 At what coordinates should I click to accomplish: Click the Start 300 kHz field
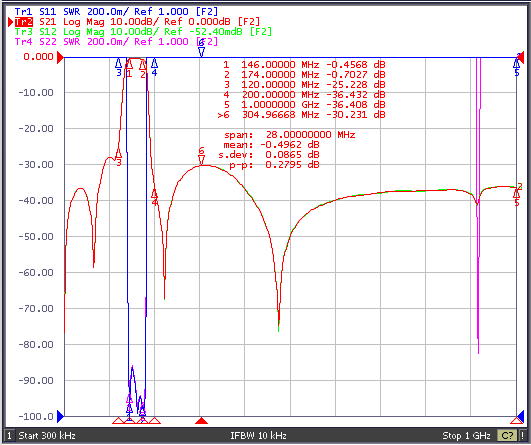click(x=47, y=436)
